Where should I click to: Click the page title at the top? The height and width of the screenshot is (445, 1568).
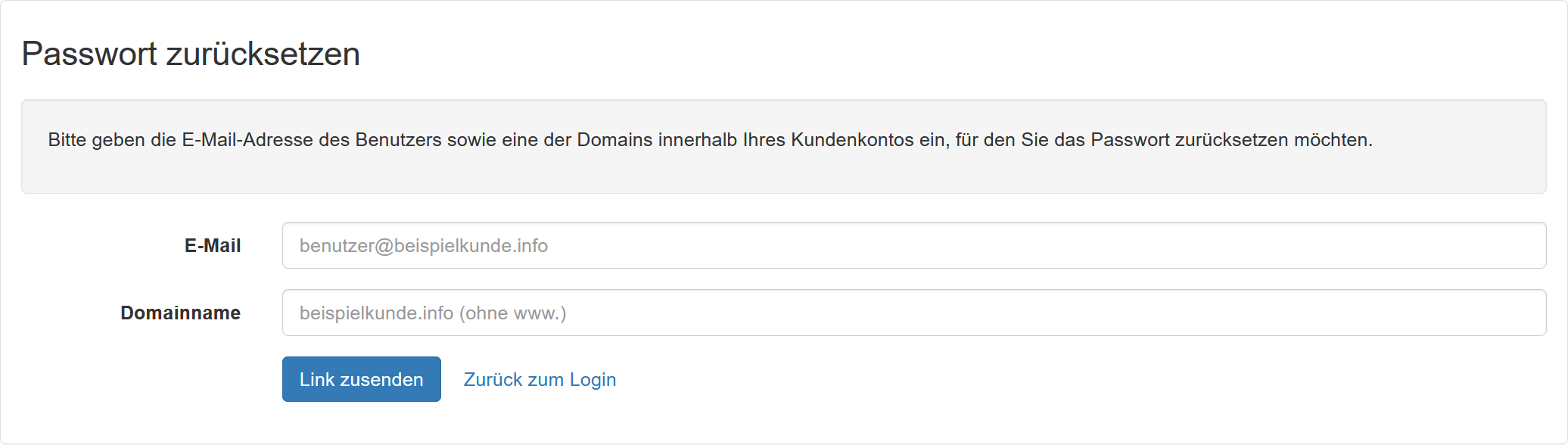click(x=191, y=54)
